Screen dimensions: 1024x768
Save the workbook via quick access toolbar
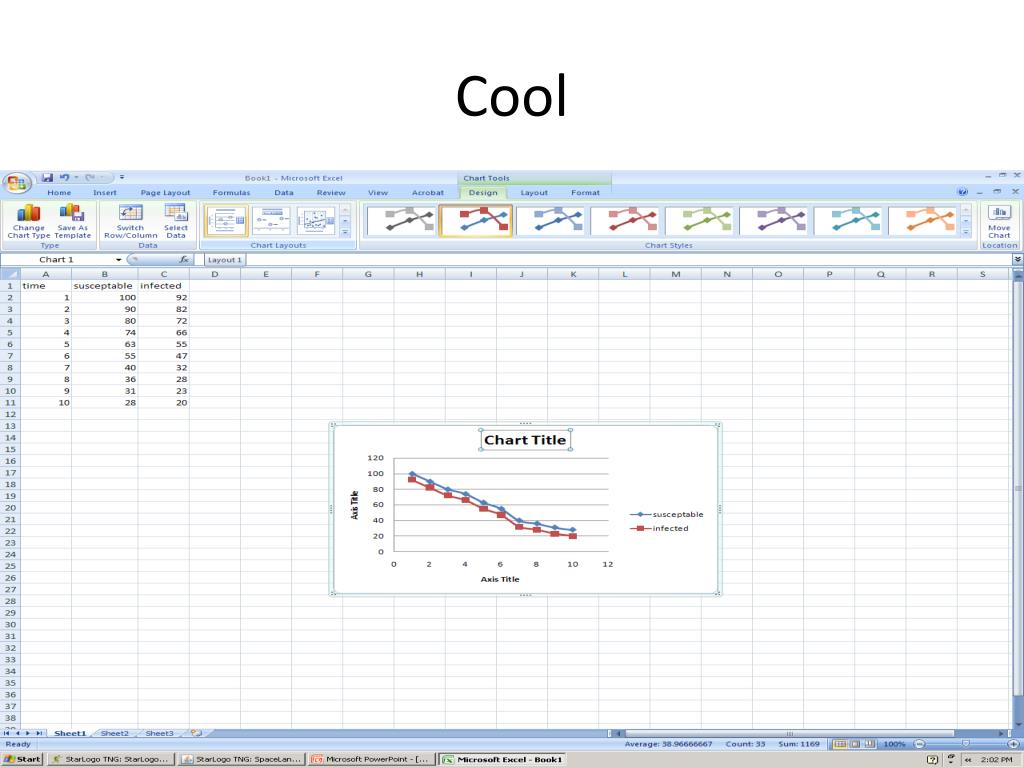click(47, 177)
